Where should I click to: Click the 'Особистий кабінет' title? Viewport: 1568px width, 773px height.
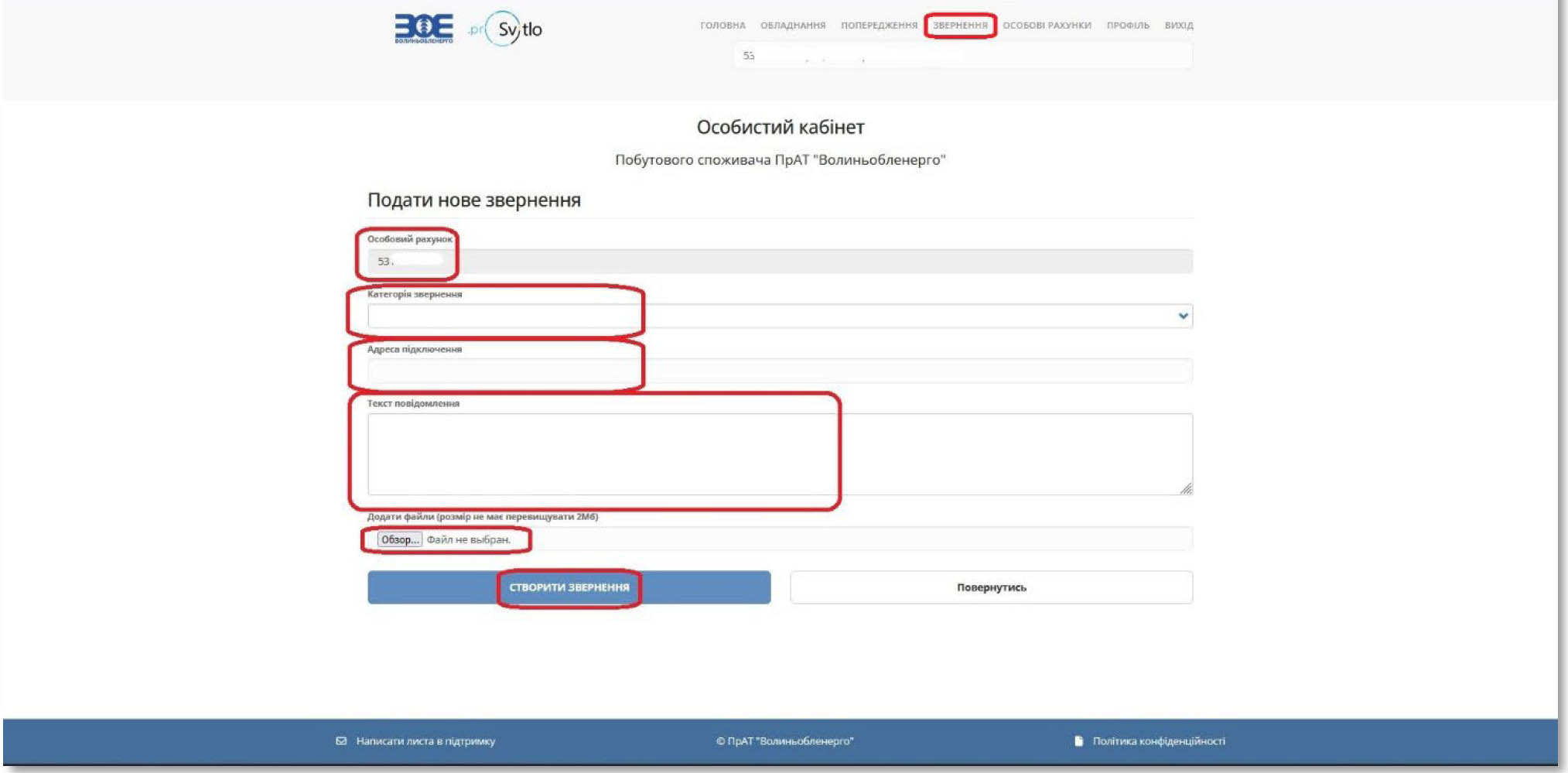(x=781, y=127)
